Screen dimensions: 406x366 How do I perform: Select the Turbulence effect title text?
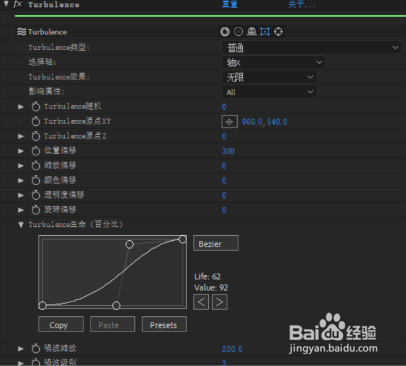tap(54, 5)
